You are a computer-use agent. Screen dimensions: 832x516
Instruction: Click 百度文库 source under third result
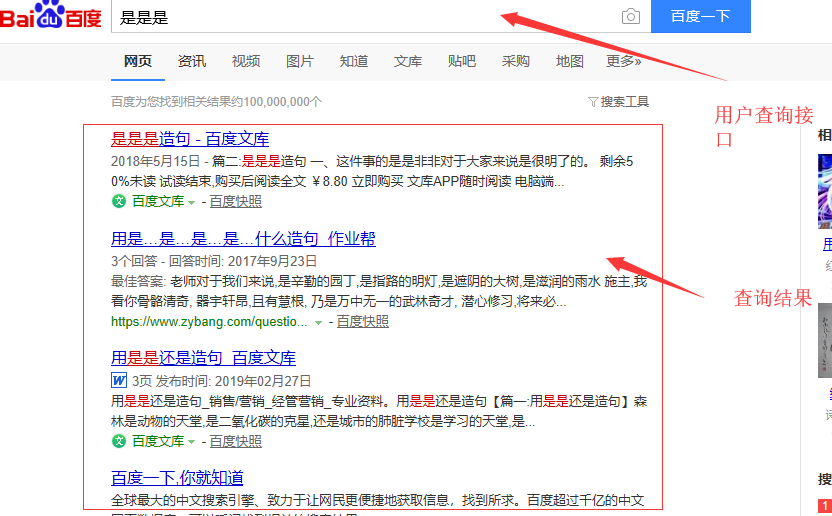158,442
